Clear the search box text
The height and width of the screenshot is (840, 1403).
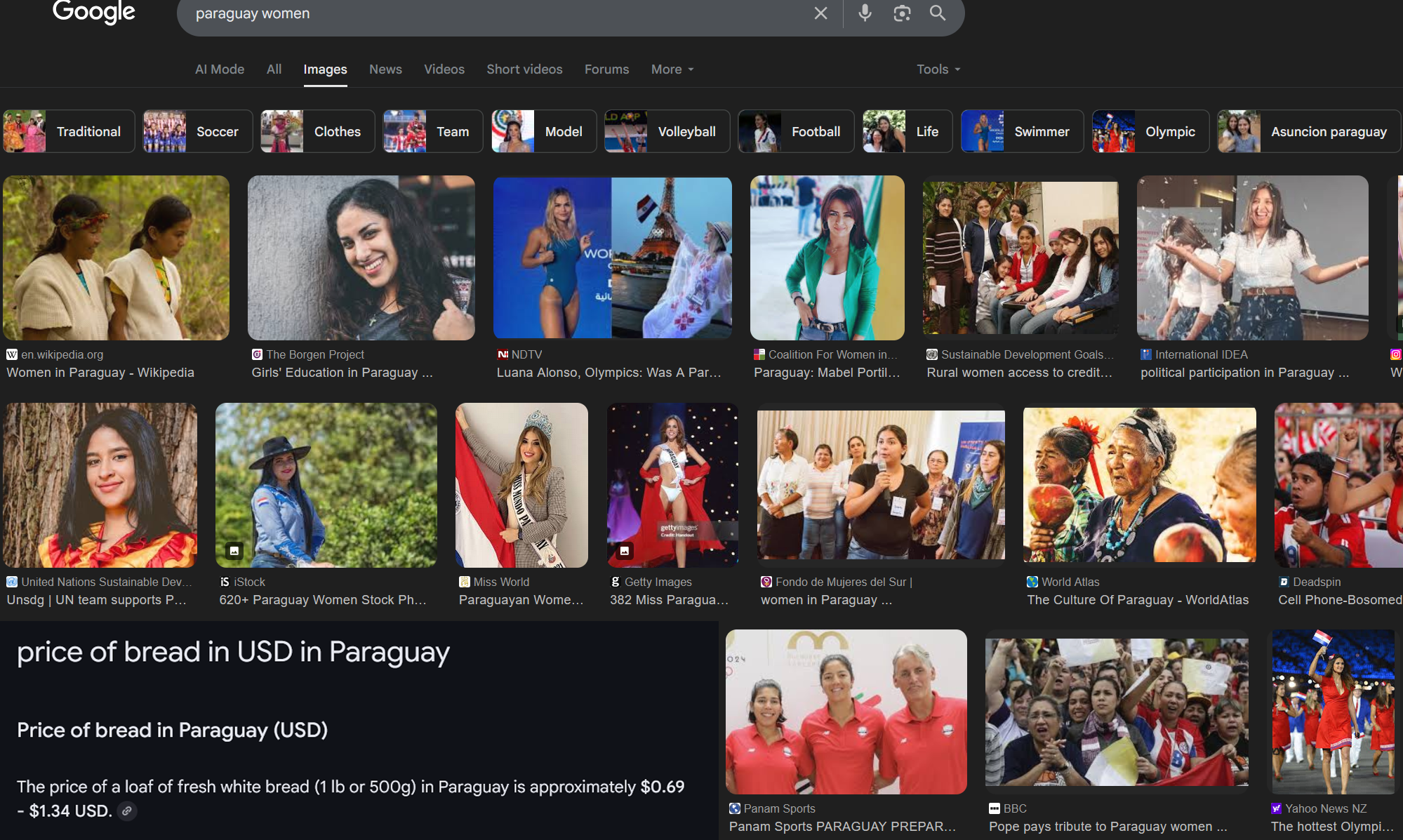point(820,13)
